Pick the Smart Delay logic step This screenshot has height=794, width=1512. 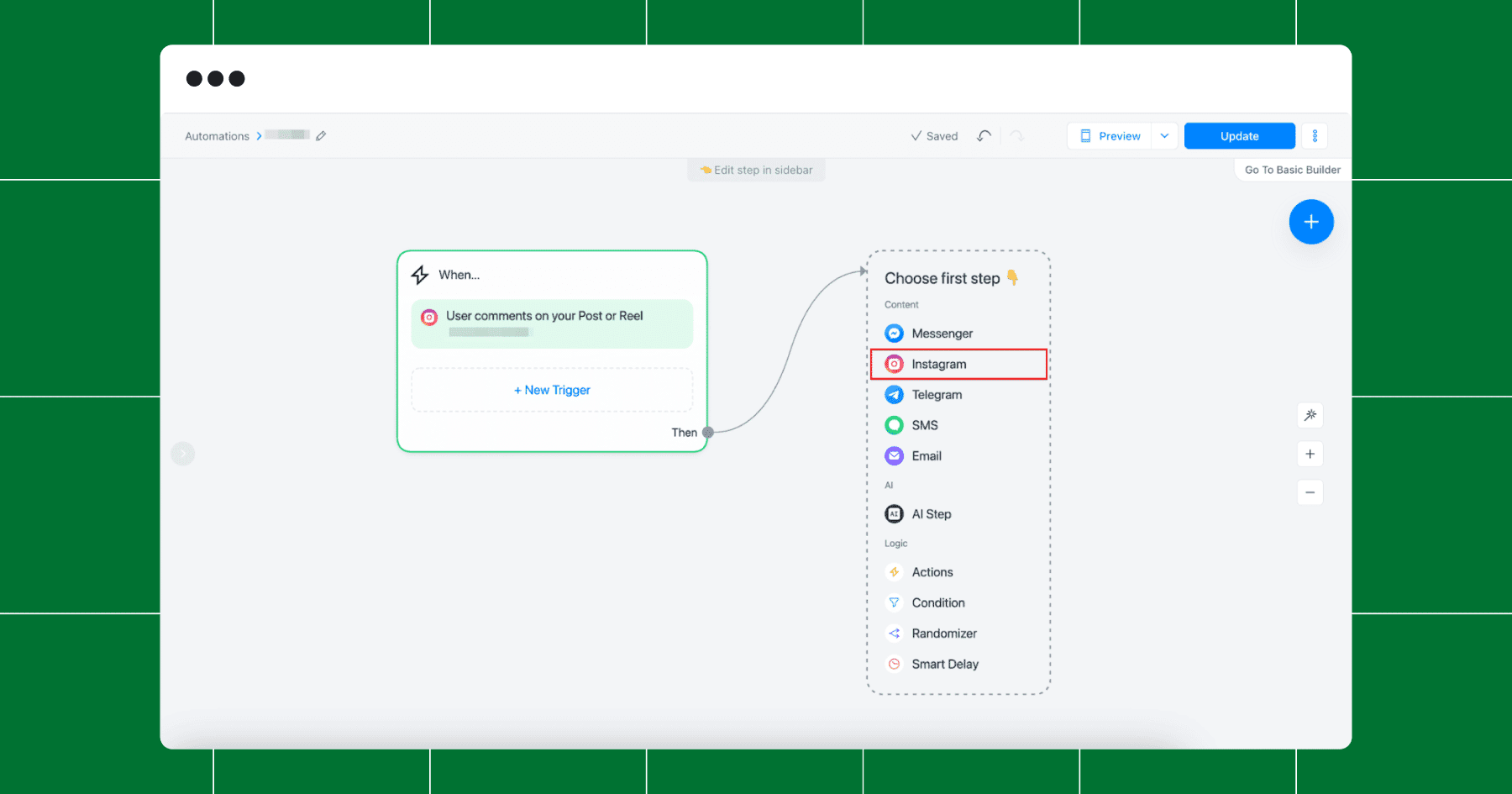(958, 664)
